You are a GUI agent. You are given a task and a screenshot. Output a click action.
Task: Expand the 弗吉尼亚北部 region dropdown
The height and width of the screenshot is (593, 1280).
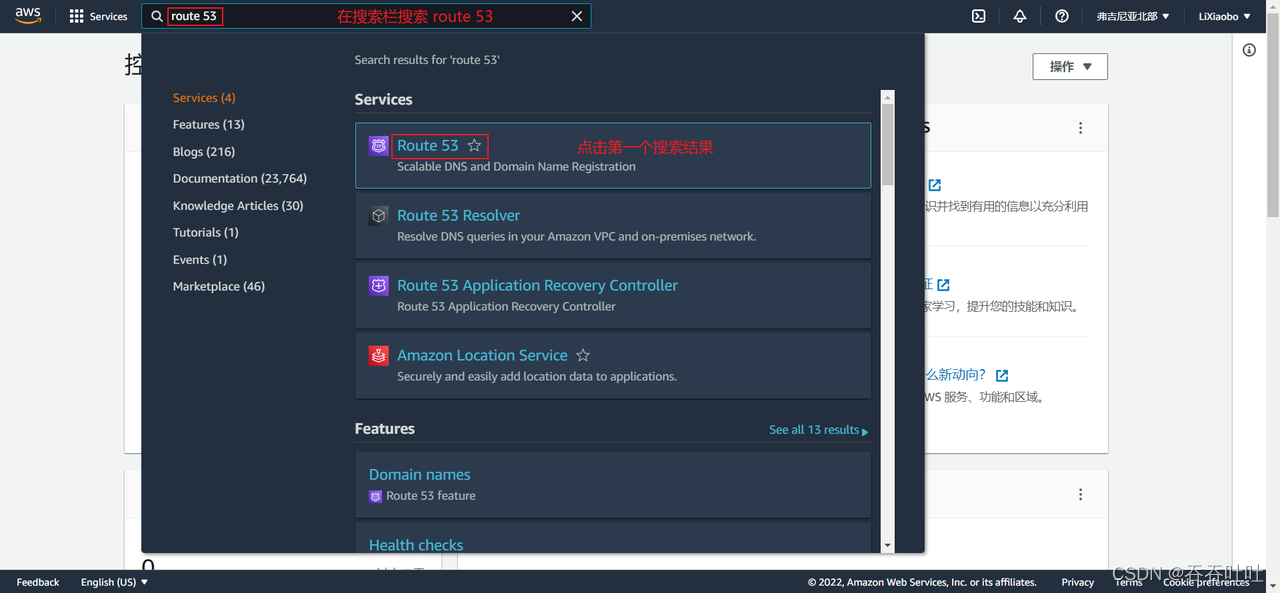[x=1133, y=16]
